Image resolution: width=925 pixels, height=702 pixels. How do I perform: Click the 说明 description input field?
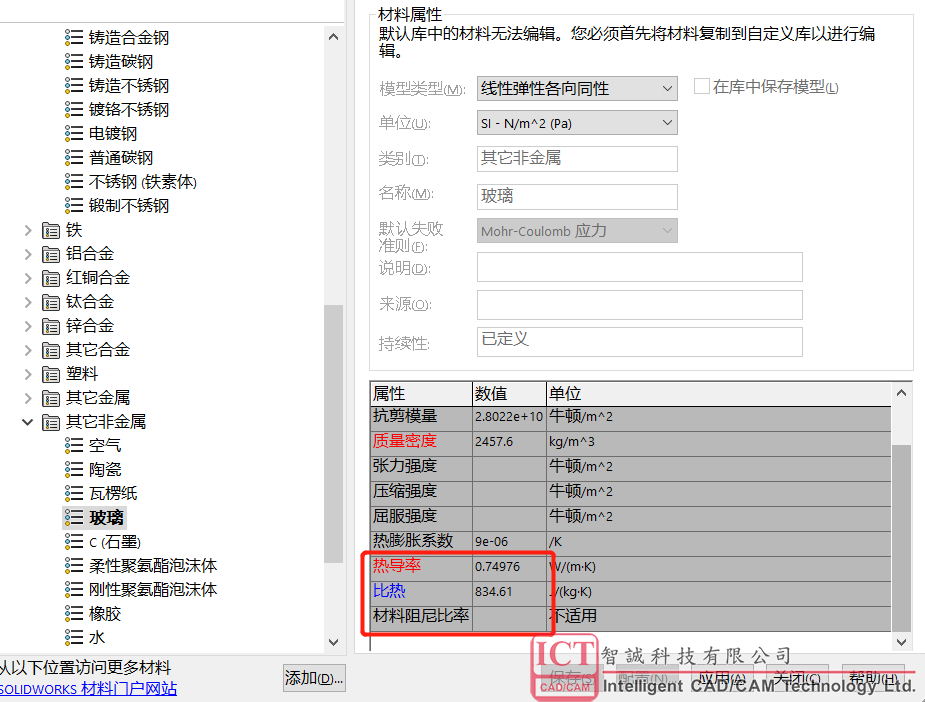(x=639, y=268)
